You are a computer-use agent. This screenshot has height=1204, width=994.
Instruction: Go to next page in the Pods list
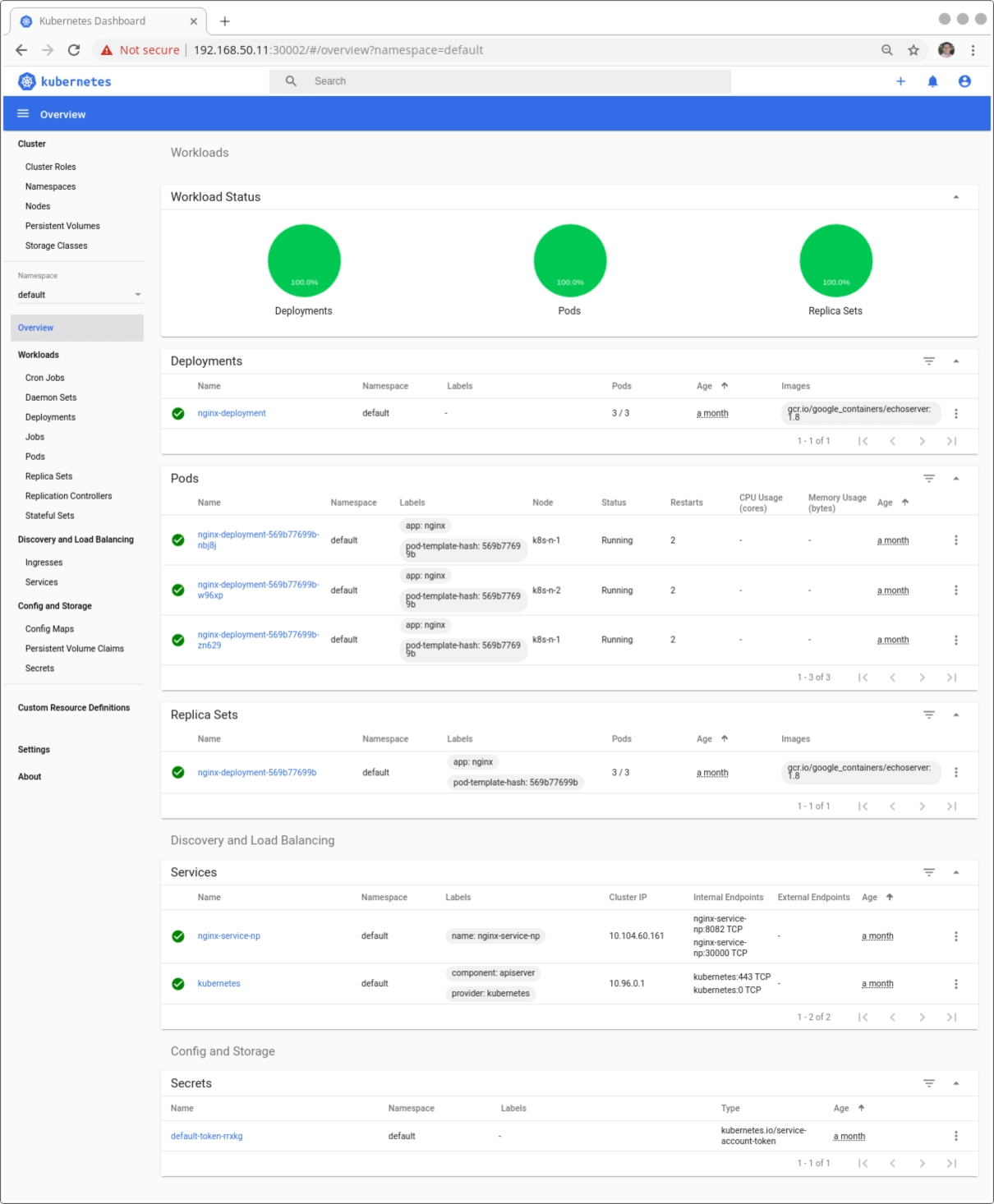click(922, 678)
